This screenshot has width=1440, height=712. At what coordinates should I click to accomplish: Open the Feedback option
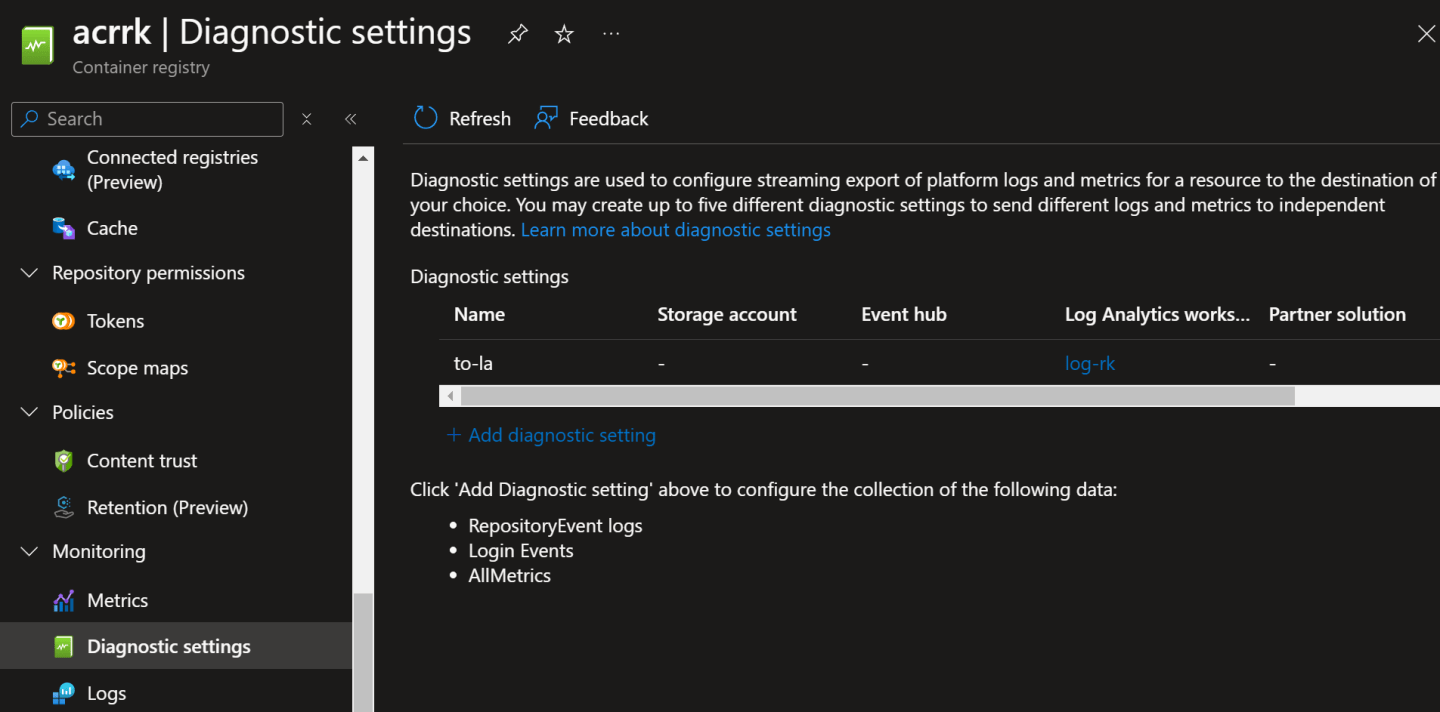tap(591, 117)
